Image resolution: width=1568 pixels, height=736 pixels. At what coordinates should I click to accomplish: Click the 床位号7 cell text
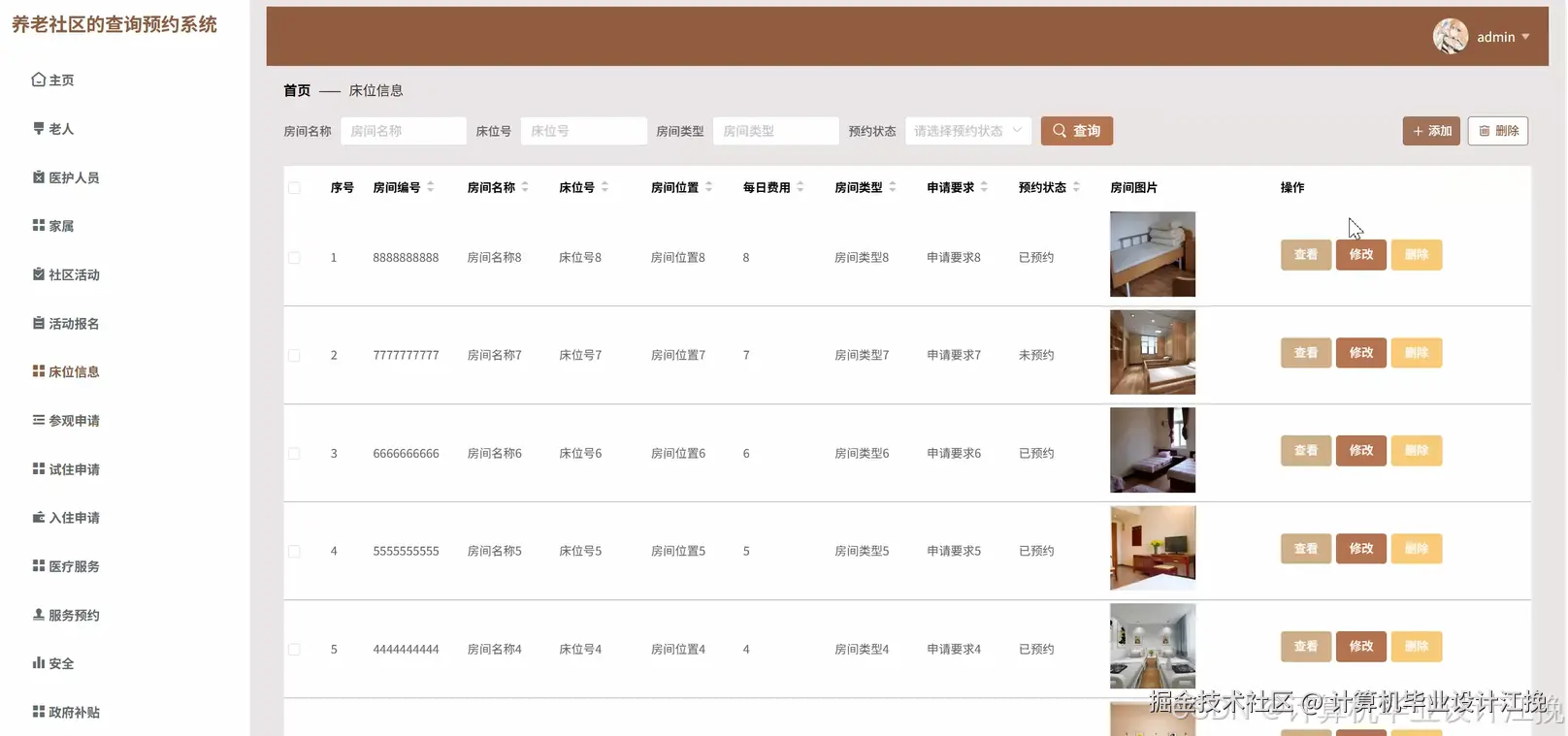tap(580, 356)
